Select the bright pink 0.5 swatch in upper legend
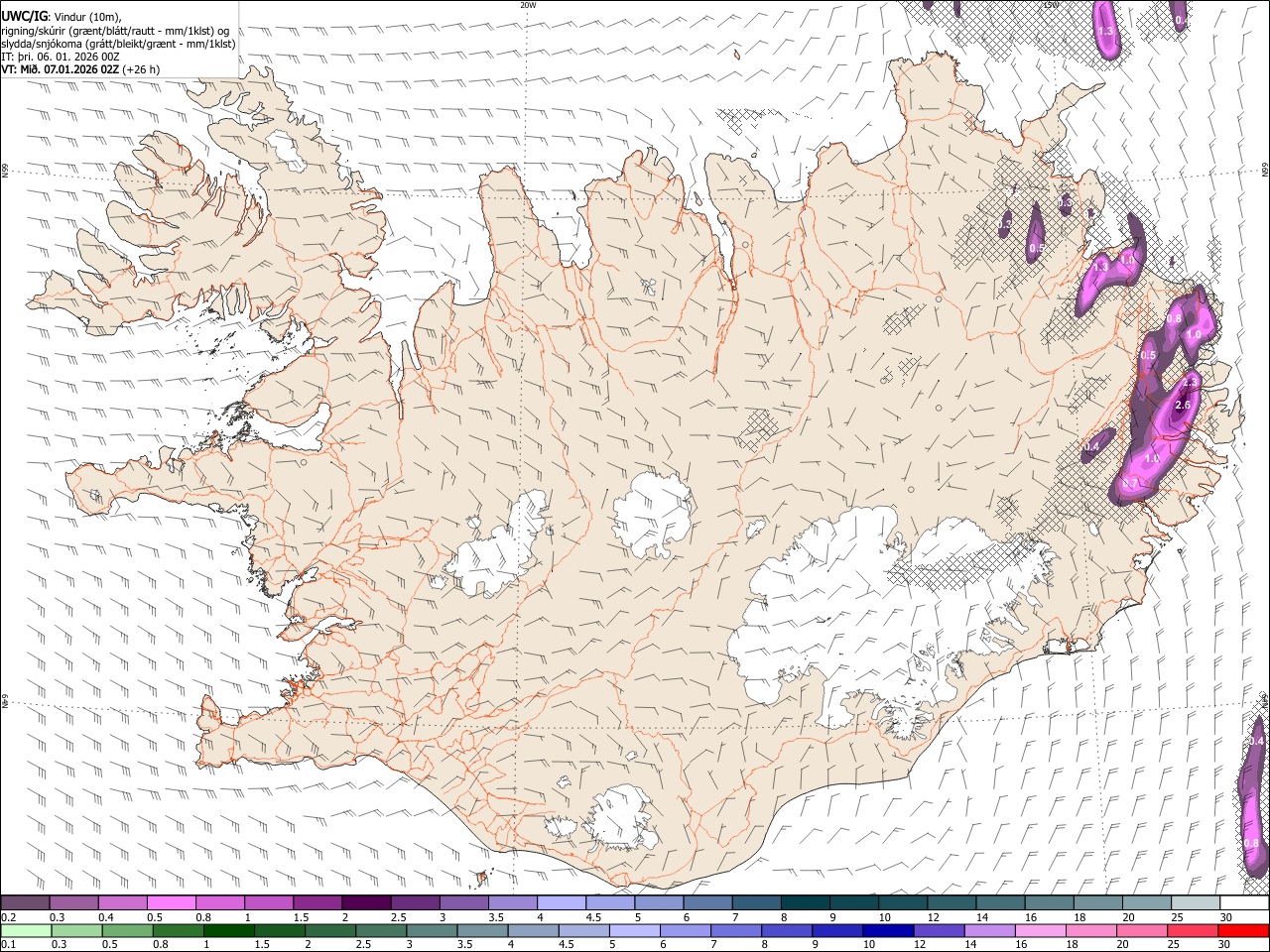The height and width of the screenshot is (952, 1270). [172, 902]
